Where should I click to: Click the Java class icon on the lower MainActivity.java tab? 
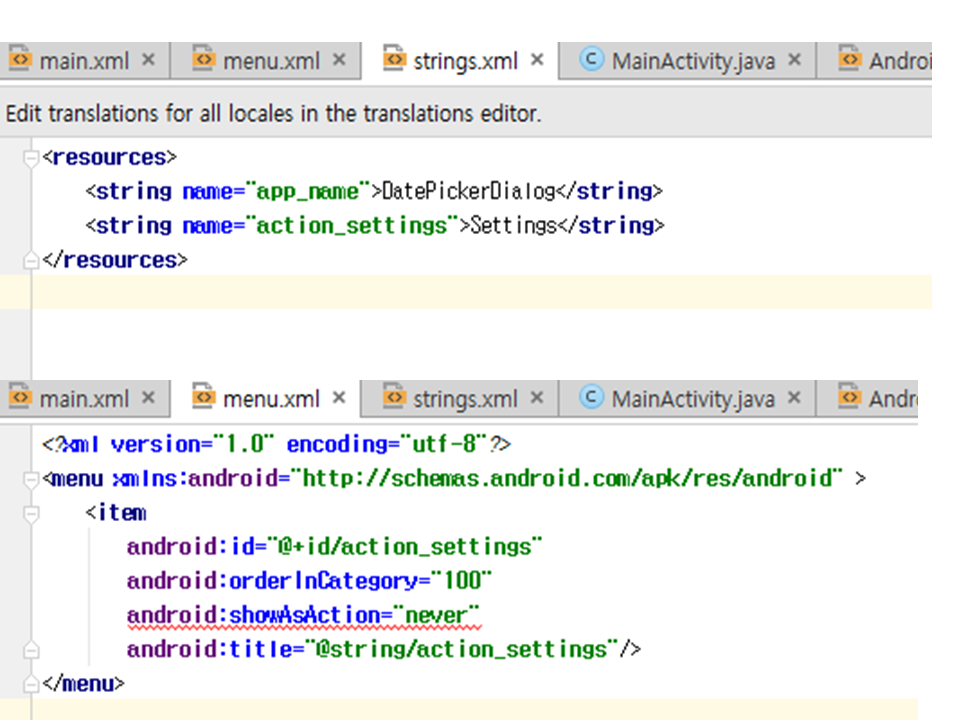[x=592, y=398]
